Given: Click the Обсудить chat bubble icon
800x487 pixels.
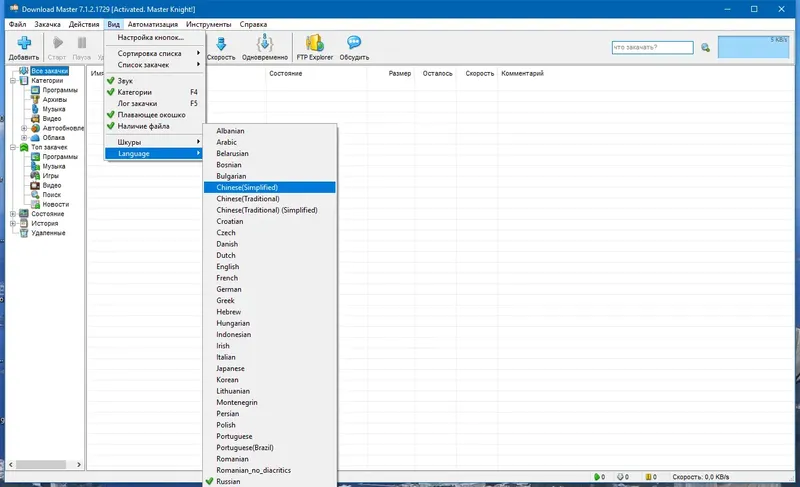Looking at the screenshot, I should tap(354, 42).
